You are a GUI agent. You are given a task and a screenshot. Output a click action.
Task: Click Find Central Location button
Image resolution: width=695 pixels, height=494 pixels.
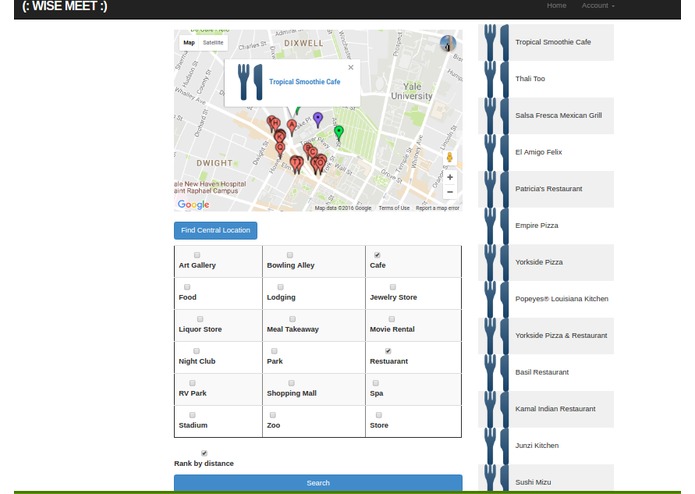coord(215,230)
